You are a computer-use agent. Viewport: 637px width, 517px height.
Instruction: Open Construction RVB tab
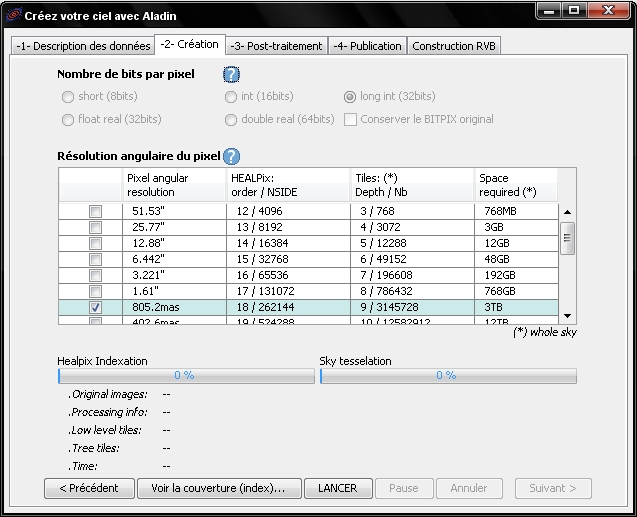click(454, 46)
